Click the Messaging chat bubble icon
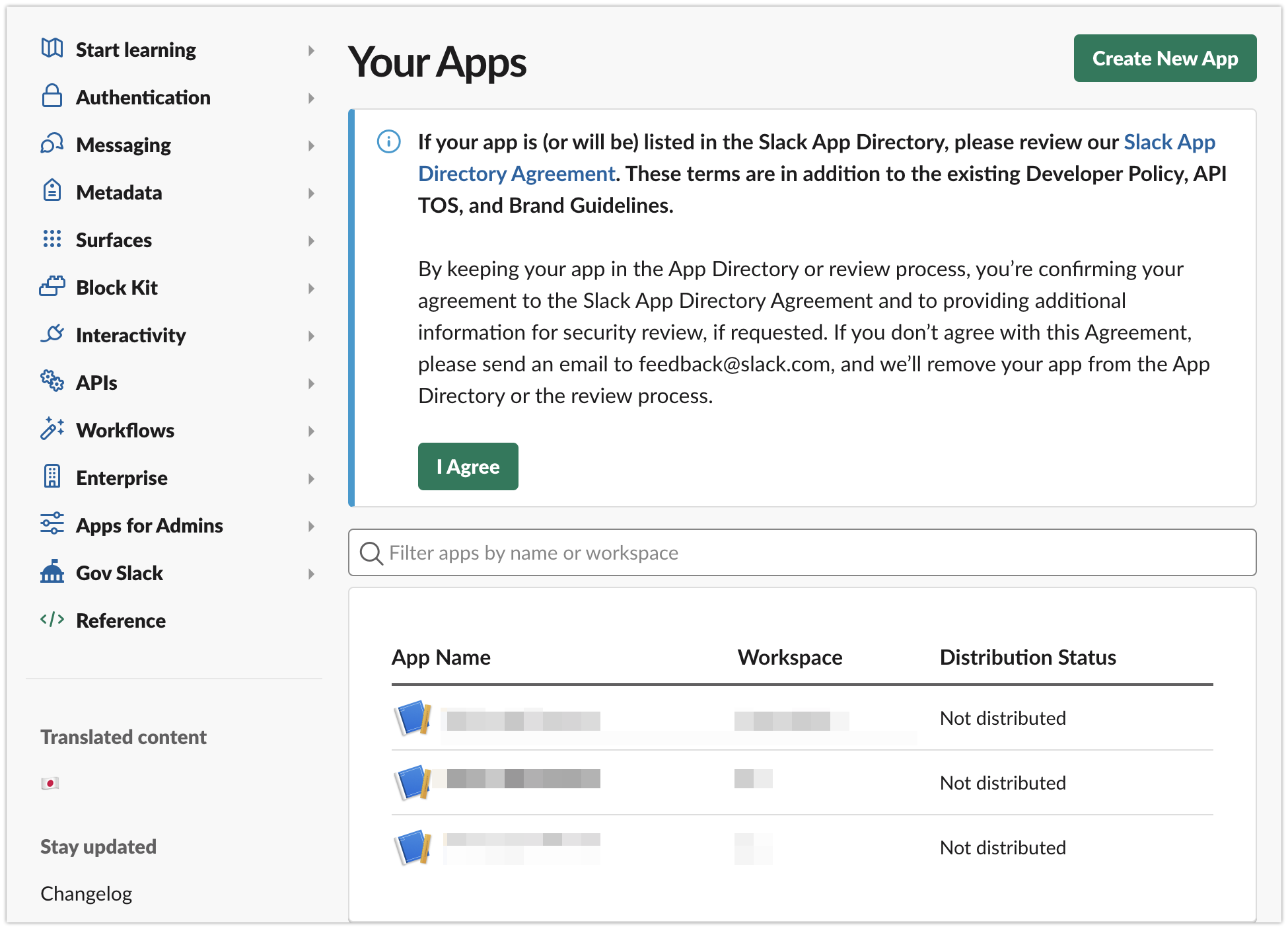Image resolution: width=1288 pixels, height=929 pixels. [x=52, y=143]
